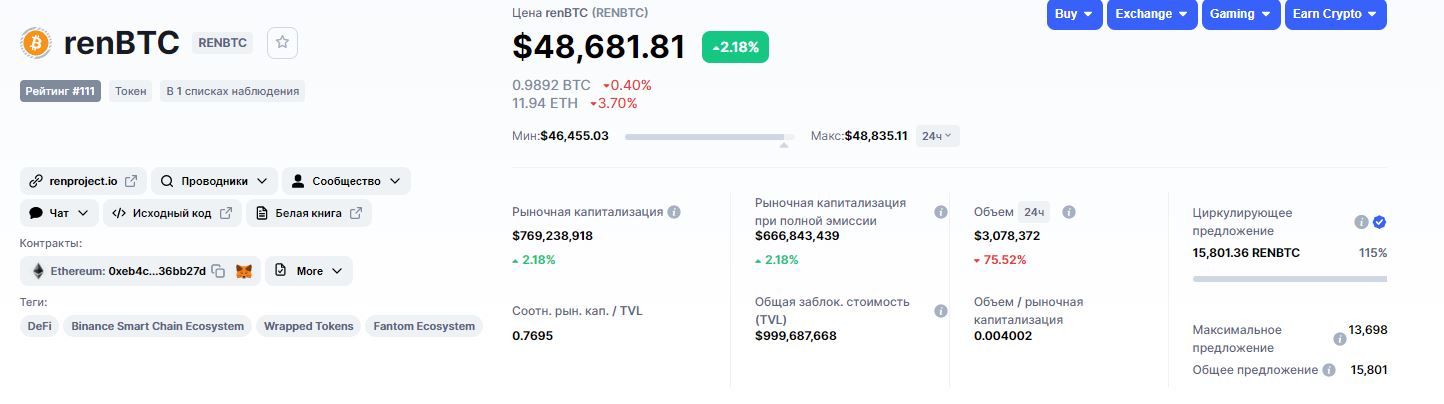Image resolution: width=1444 pixels, height=404 pixels.
Task: Copy the Ethereum contract address
Action: (x=218, y=271)
